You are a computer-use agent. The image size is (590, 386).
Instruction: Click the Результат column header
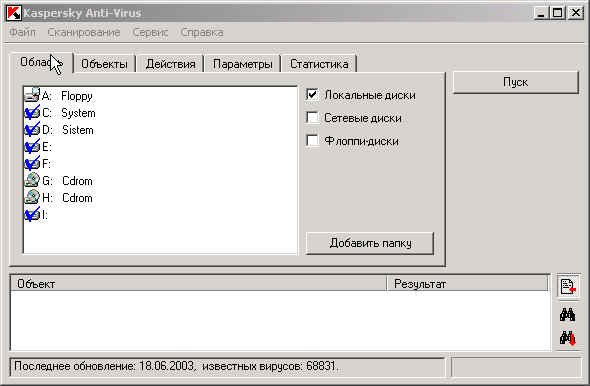point(467,284)
